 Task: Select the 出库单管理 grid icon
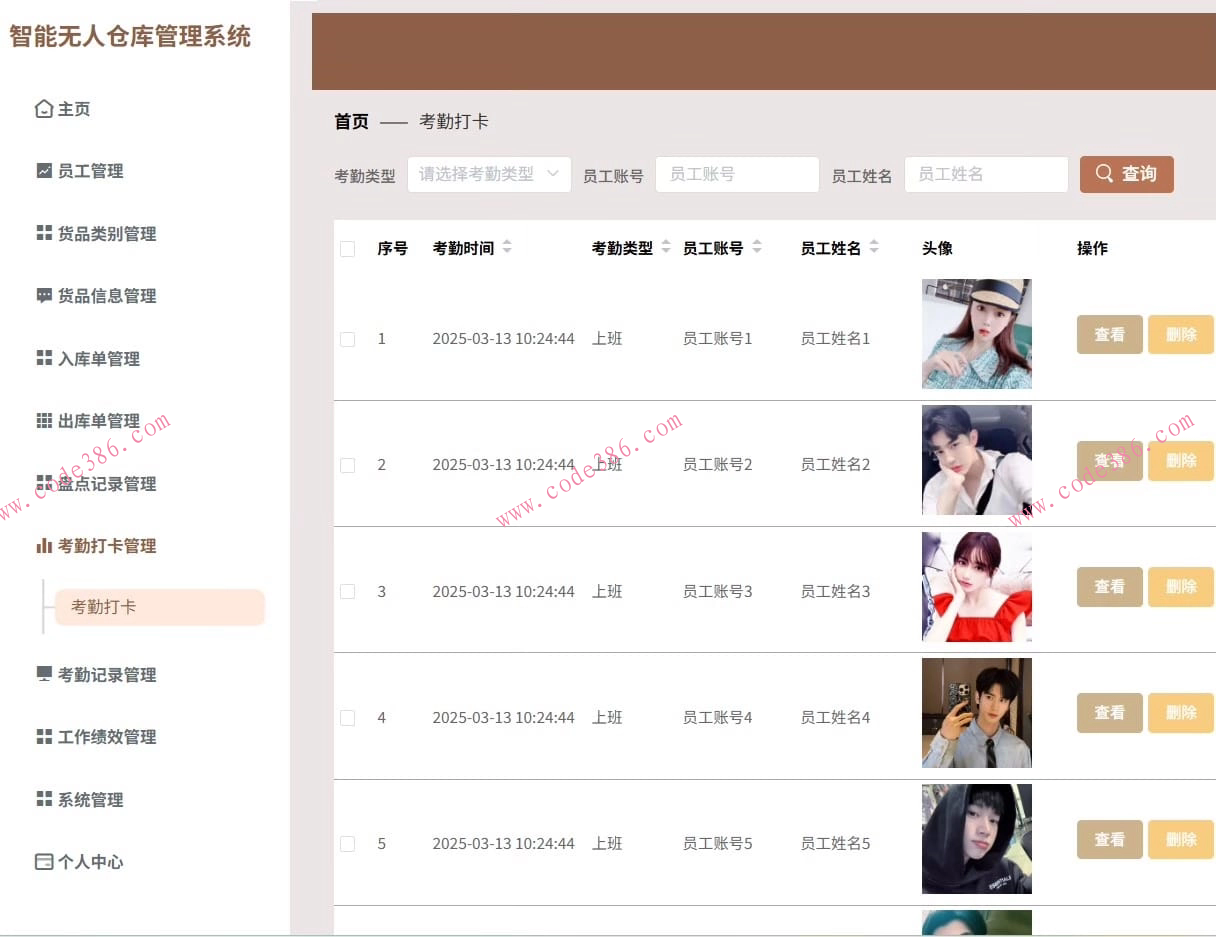click(42, 421)
